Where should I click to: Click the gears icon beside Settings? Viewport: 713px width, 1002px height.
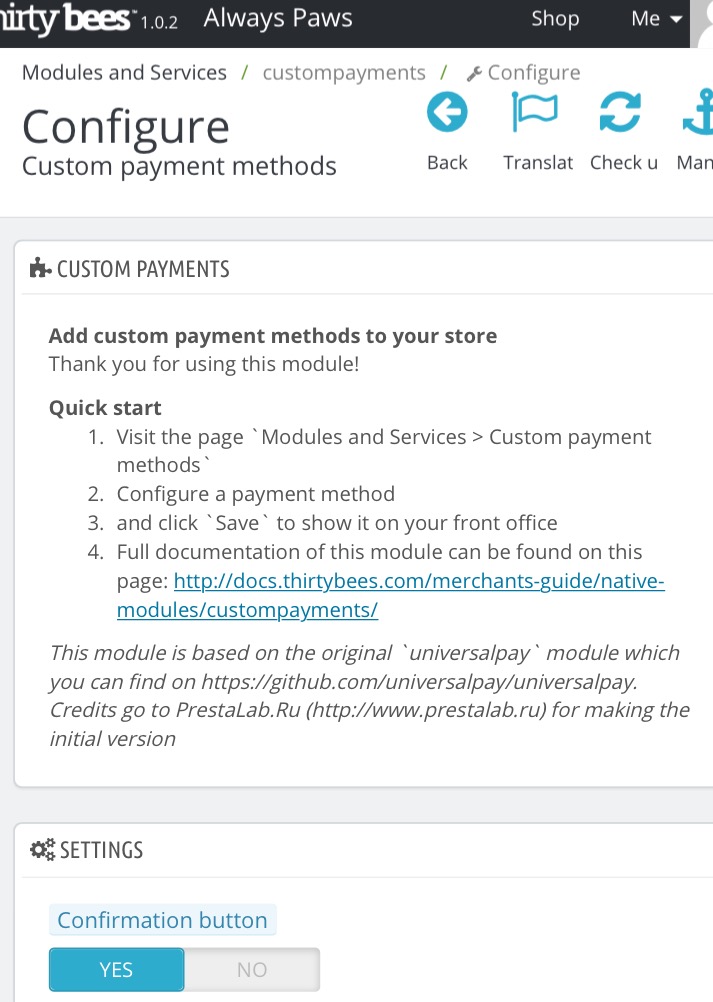coord(43,850)
